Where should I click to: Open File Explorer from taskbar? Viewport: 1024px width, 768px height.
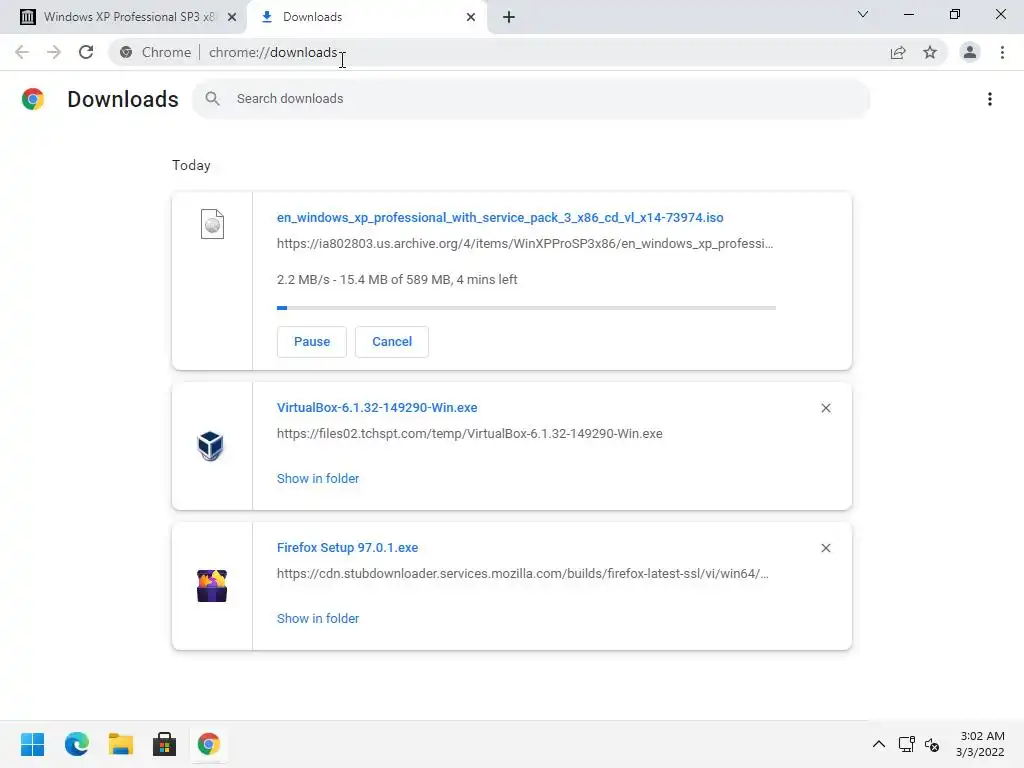[121, 744]
